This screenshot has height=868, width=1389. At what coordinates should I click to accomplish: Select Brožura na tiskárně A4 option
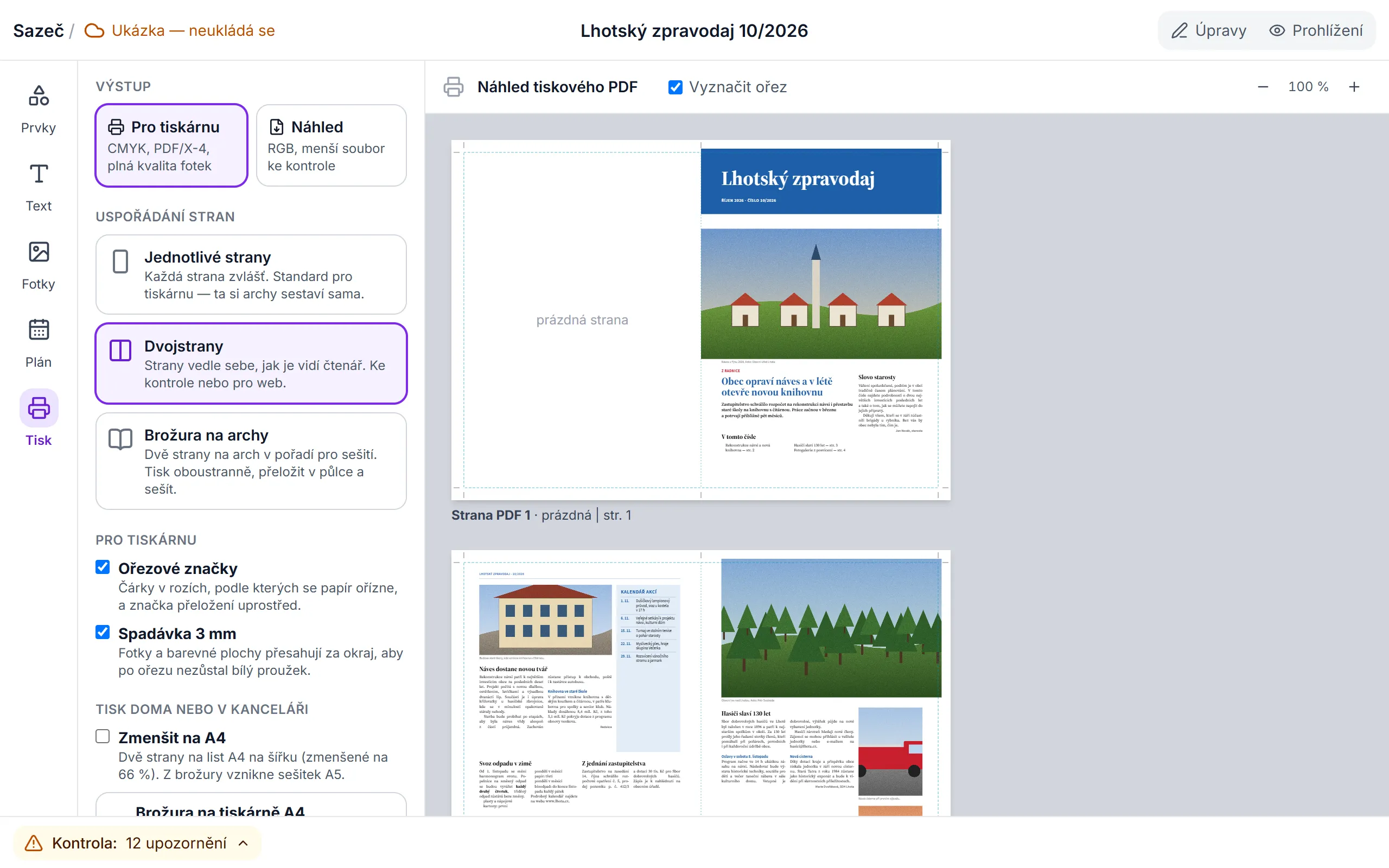[x=251, y=805]
